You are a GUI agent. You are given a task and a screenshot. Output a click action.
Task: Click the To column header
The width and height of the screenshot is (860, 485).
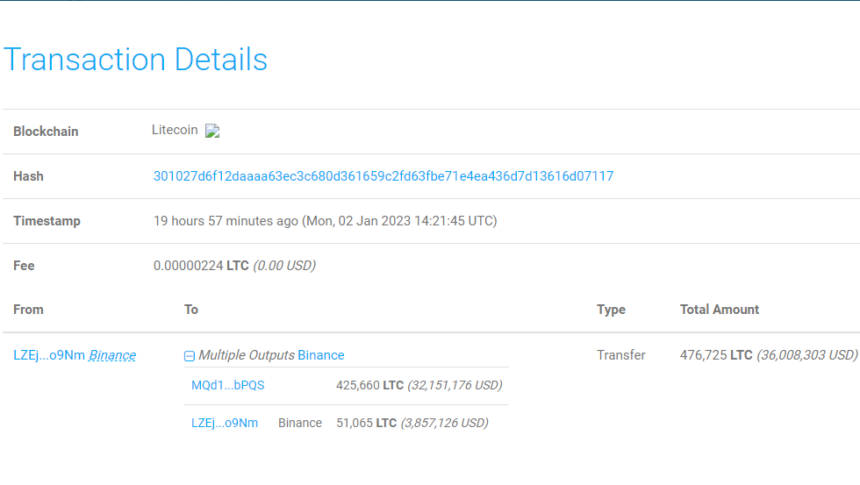tap(191, 309)
